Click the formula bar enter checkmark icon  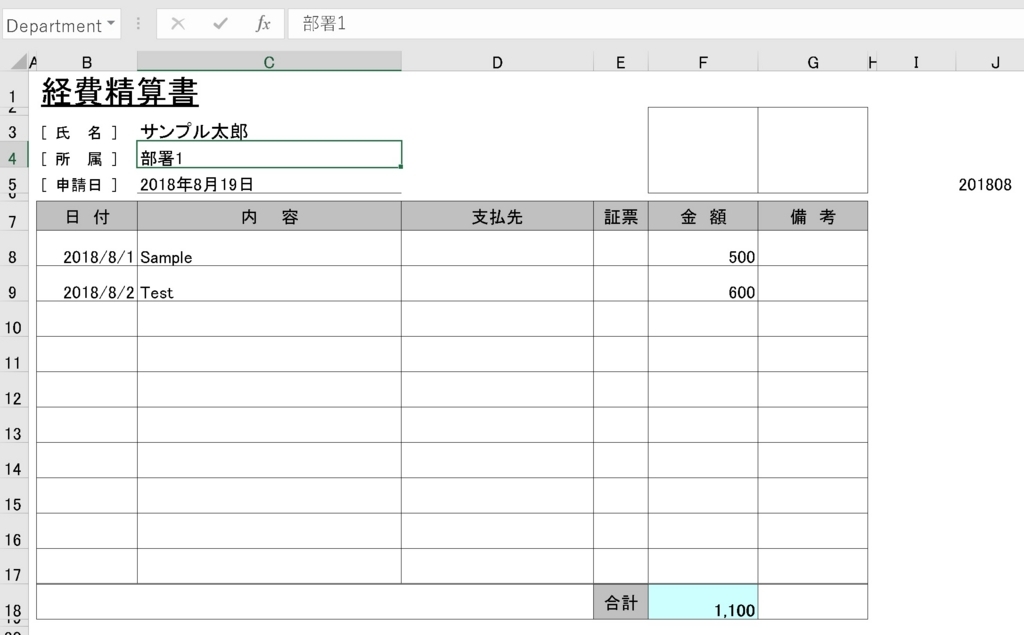(x=220, y=24)
